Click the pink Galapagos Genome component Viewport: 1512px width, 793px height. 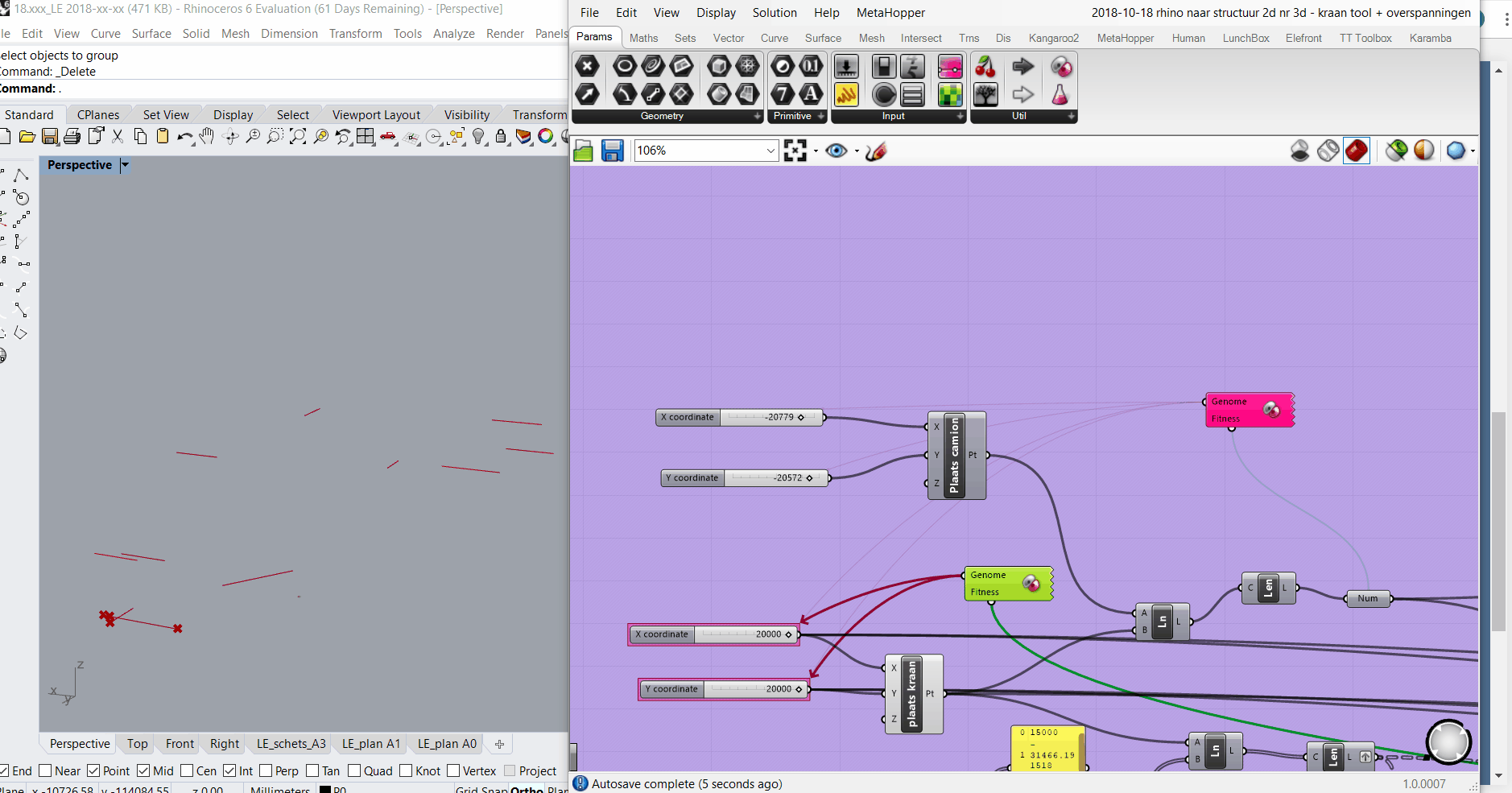1250,410
